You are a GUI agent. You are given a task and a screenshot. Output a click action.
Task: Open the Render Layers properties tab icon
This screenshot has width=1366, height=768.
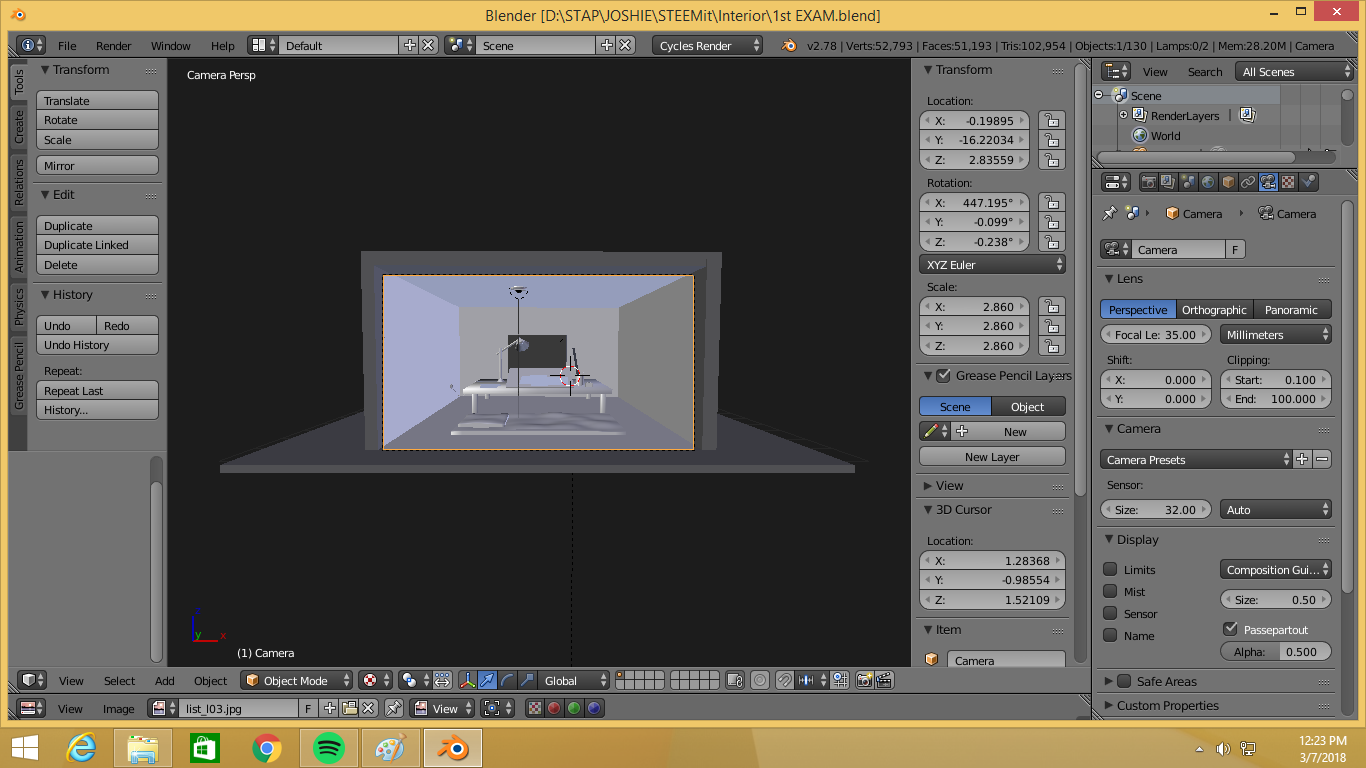click(1167, 182)
